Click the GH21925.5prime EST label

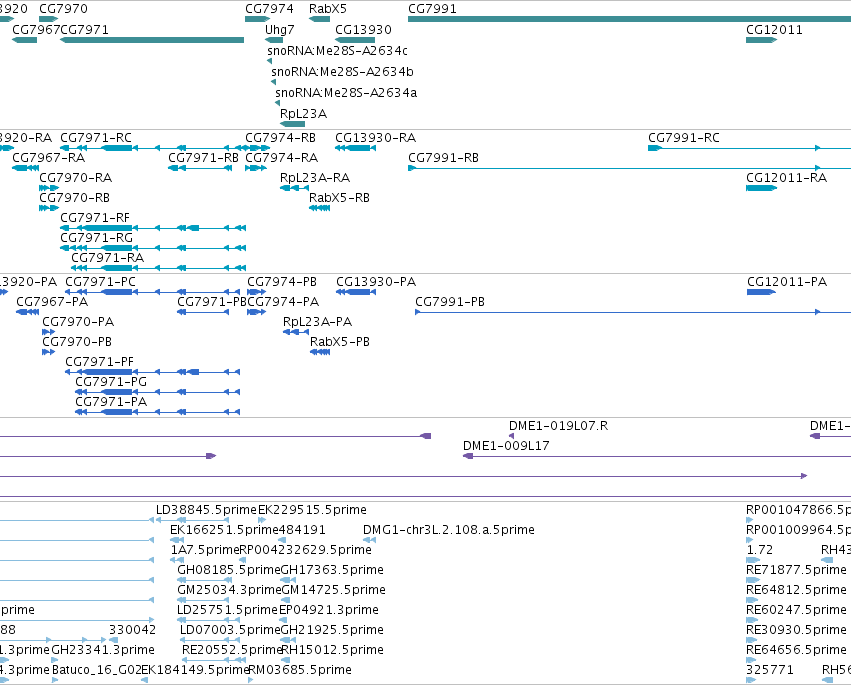(x=332, y=631)
